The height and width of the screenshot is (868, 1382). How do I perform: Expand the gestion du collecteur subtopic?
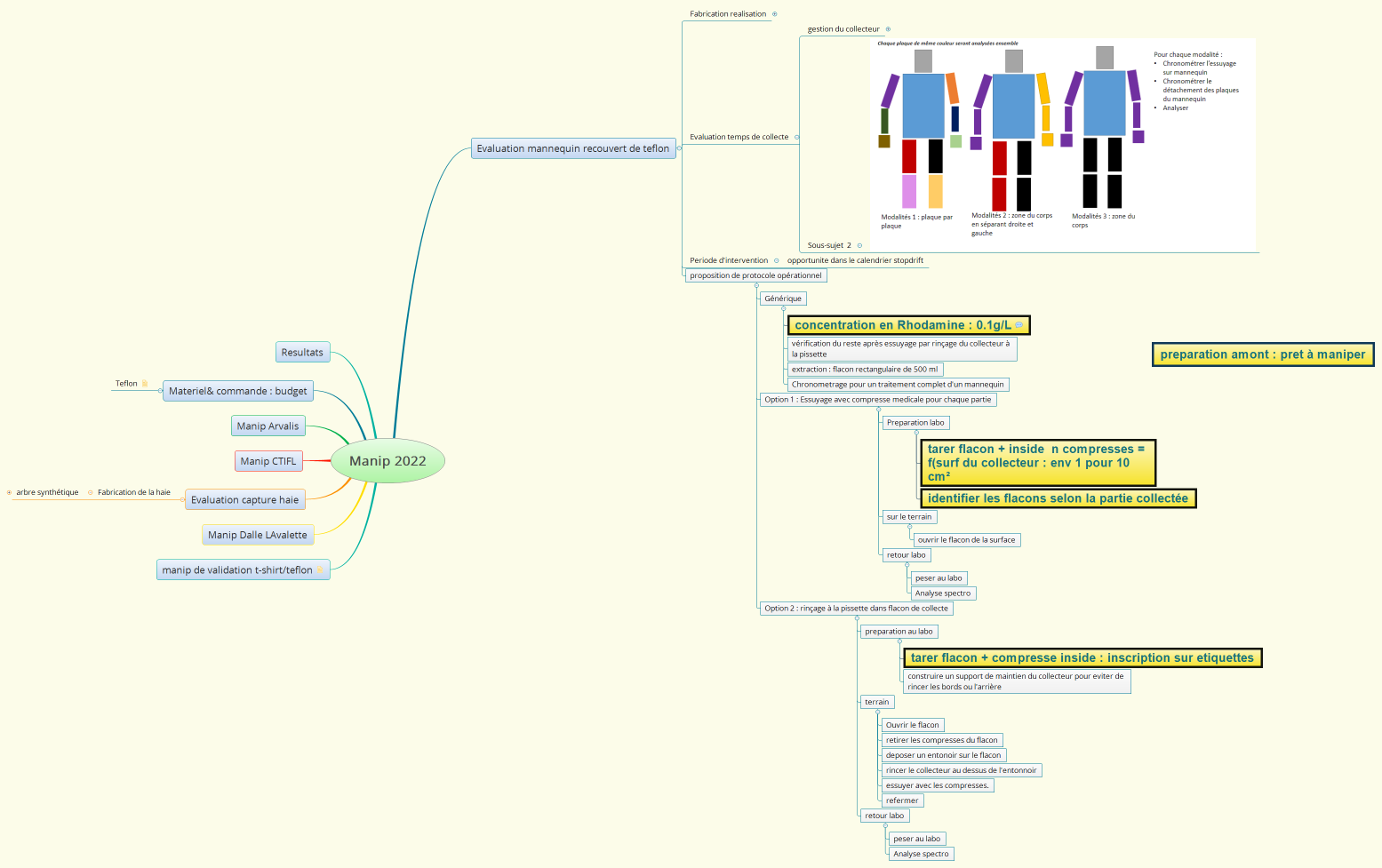(888, 29)
